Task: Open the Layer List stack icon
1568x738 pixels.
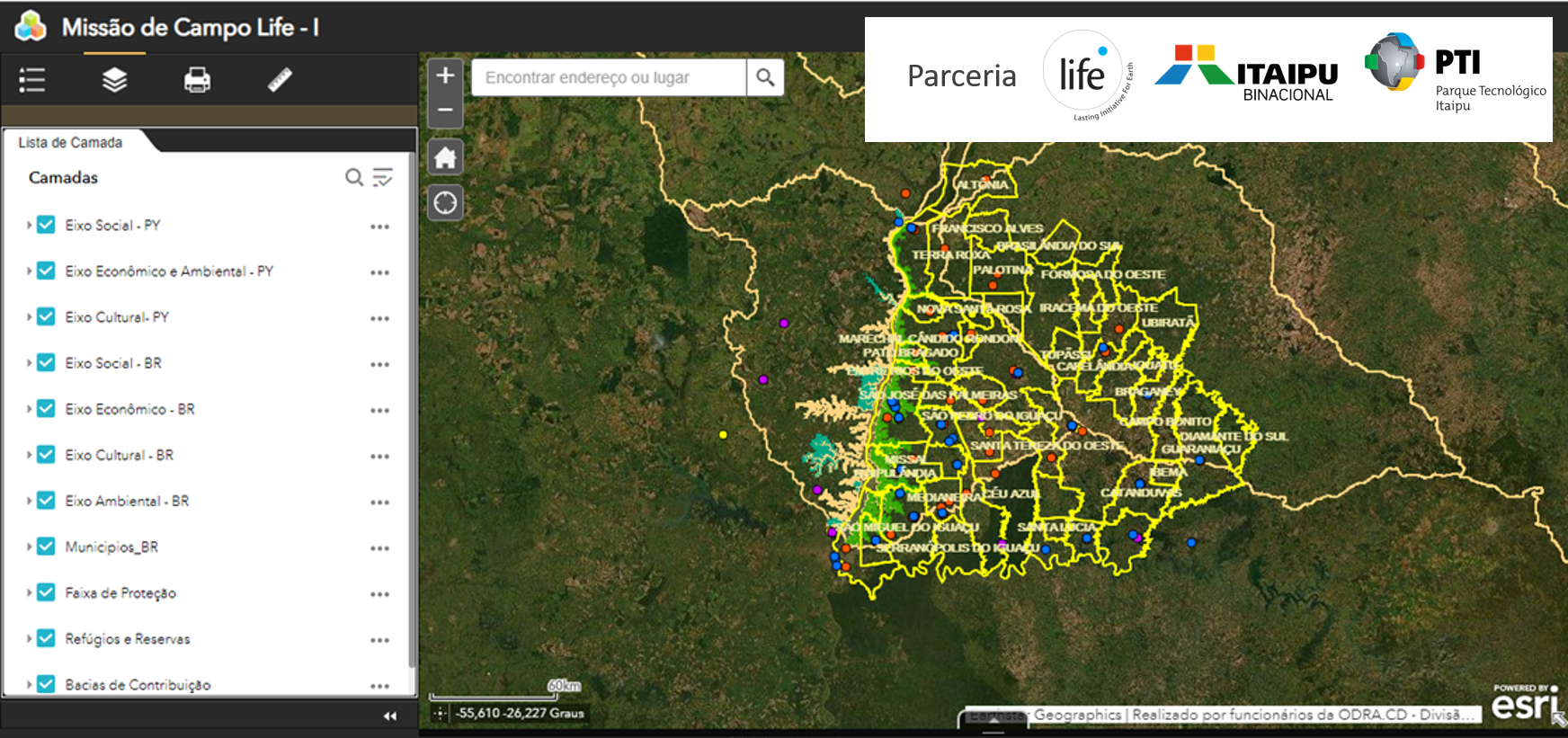Action: tap(114, 80)
